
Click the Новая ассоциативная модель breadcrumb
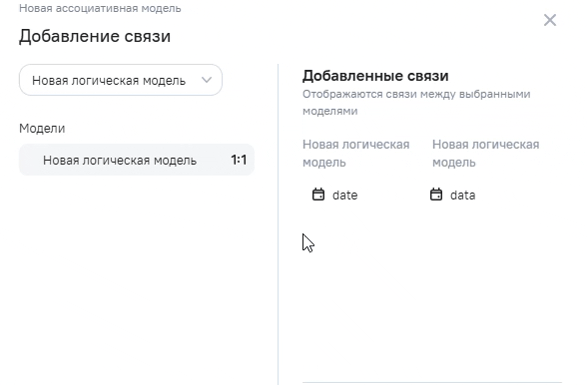pos(100,8)
